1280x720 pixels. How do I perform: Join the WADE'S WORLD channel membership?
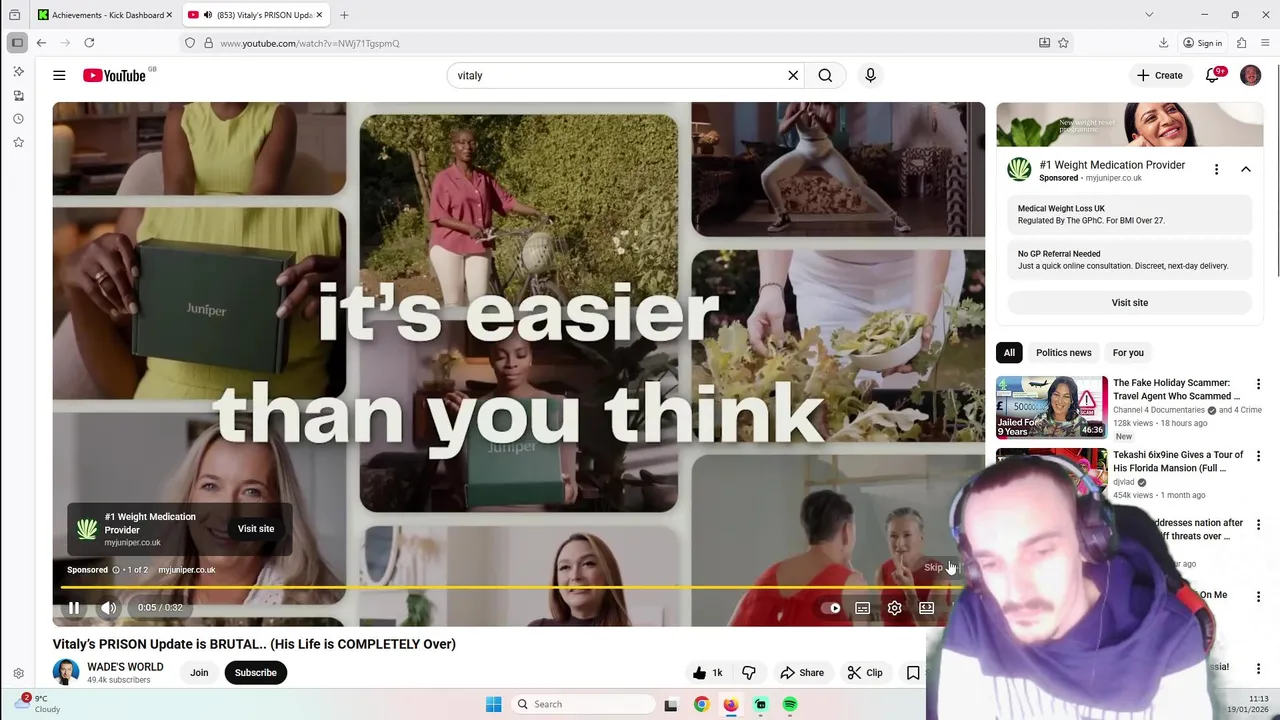coord(199,673)
